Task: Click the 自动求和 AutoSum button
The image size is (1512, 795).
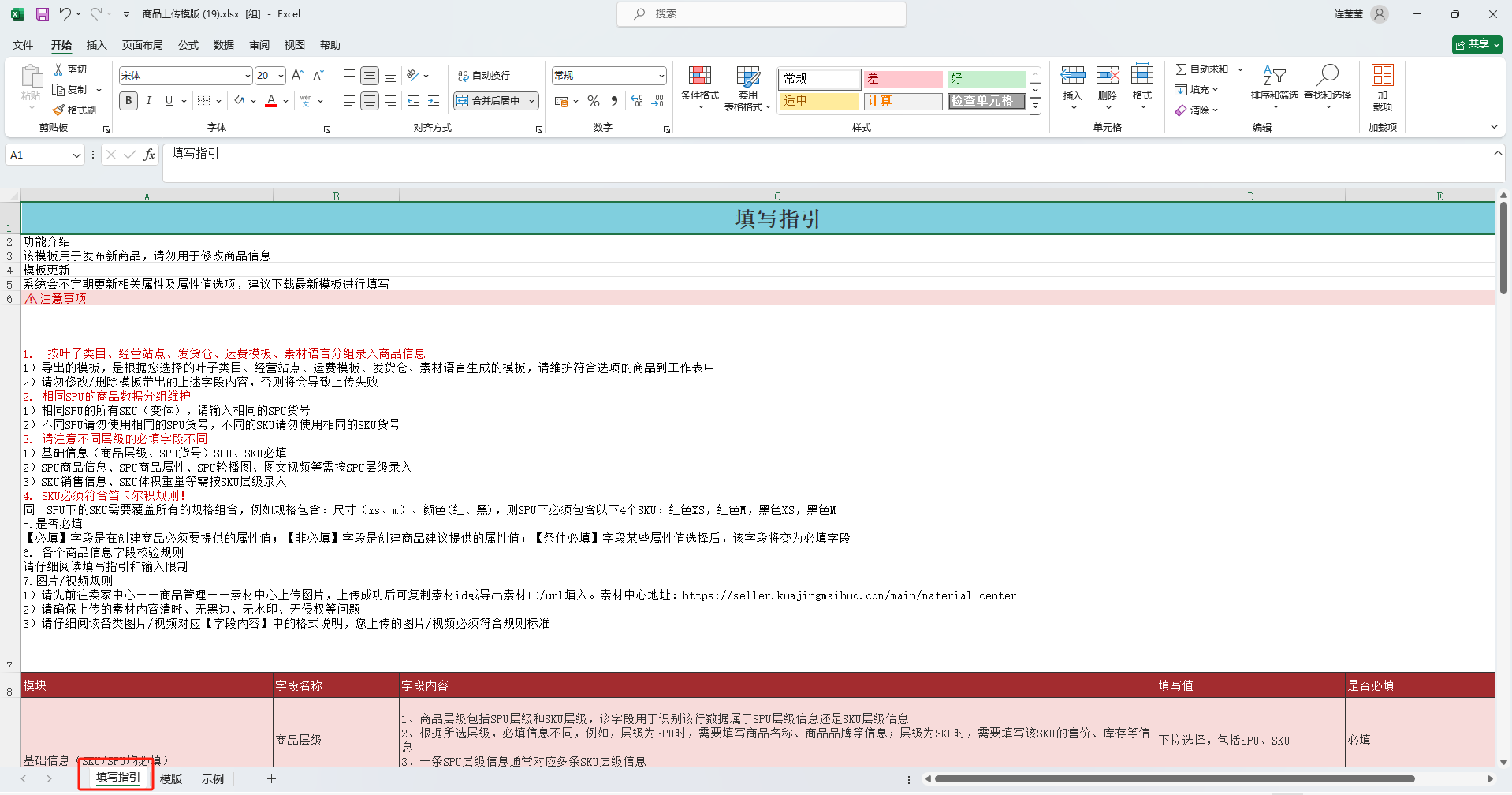Action: pos(1202,69)
